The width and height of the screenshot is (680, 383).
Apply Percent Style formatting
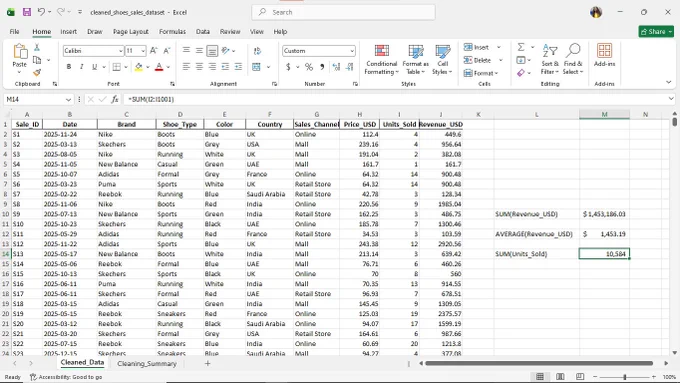point(309,67)
